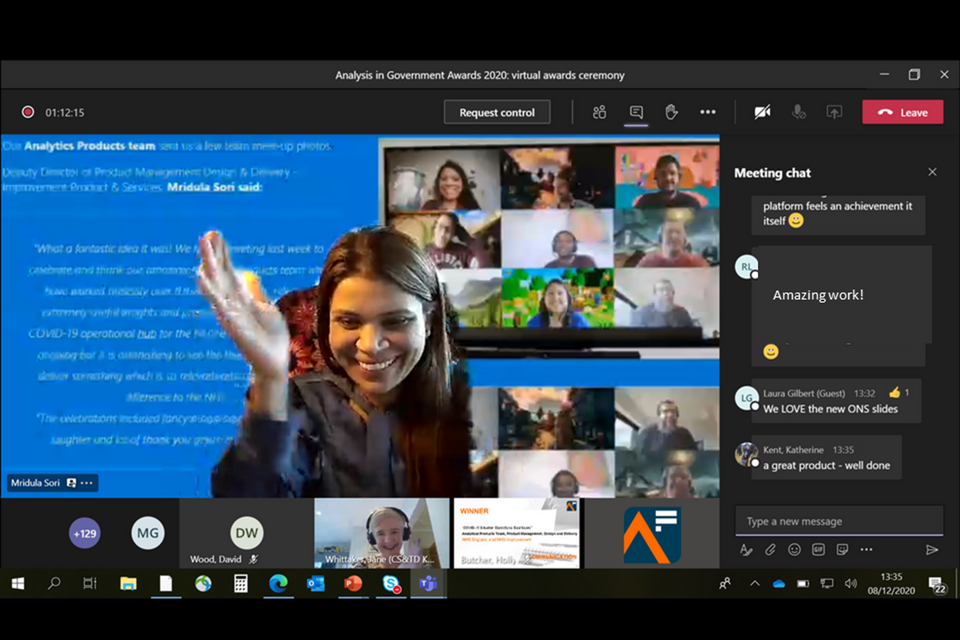Toggle the meeting chat panel
The height and width of the screenshot is (640, 960).
pos(636,112)
